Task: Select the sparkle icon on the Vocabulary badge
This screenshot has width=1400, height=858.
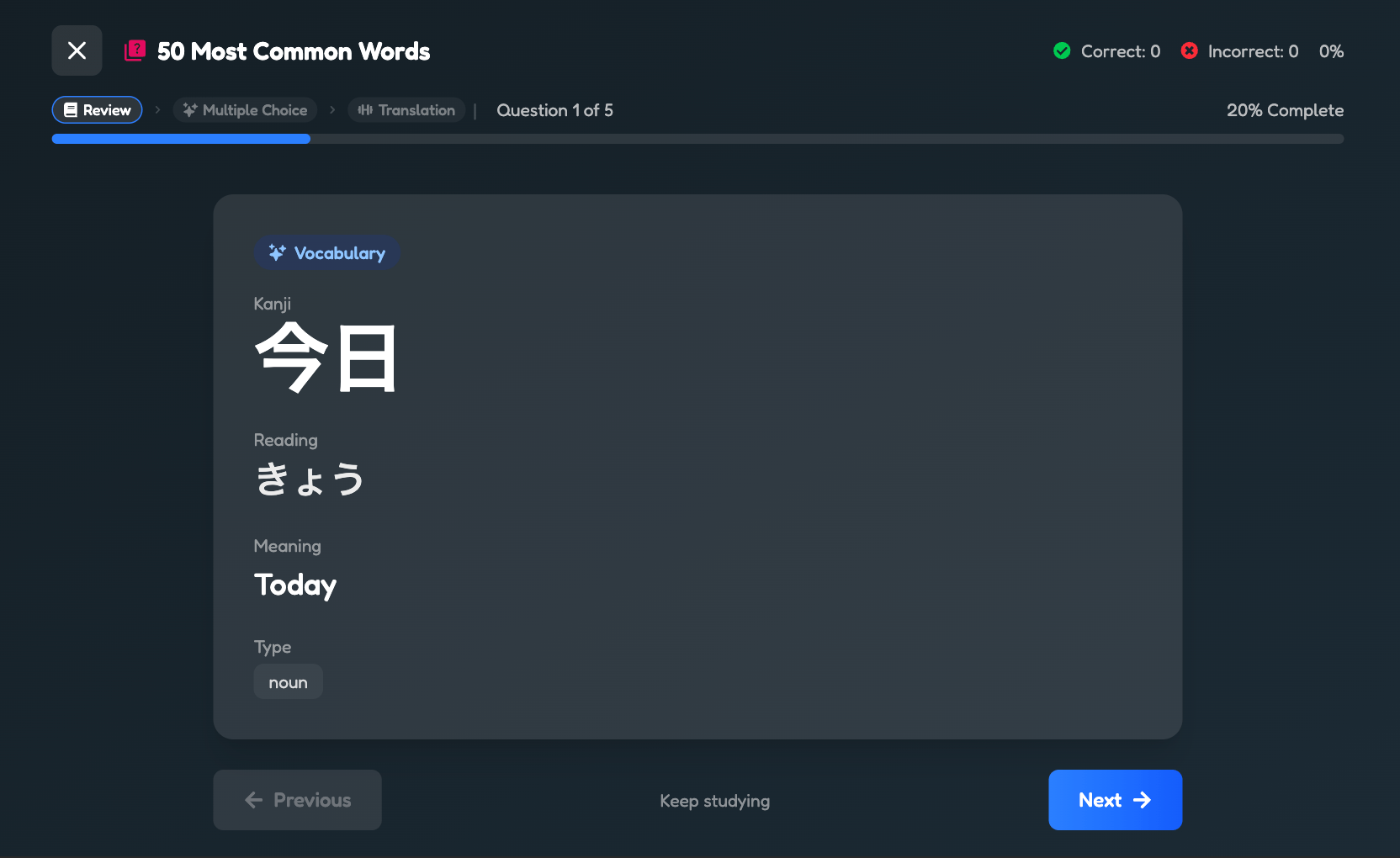Action: pyautogui.click(x=276, y=252)
